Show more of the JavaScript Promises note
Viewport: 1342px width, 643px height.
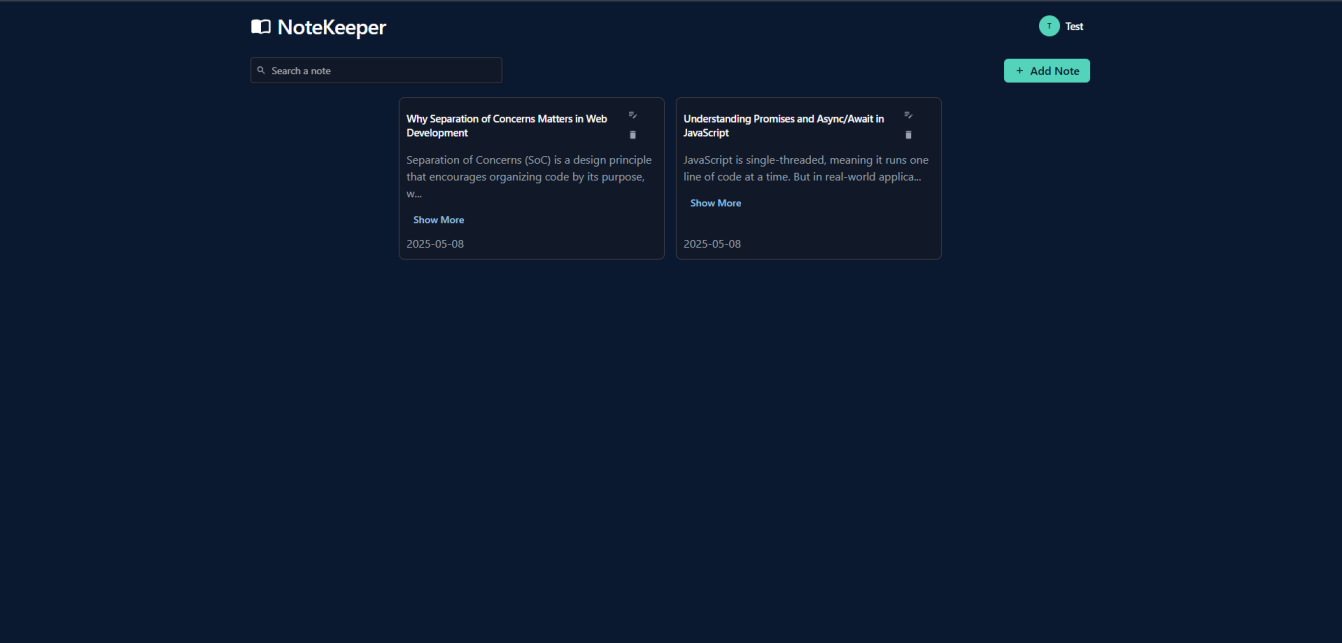tap(716, 203)
